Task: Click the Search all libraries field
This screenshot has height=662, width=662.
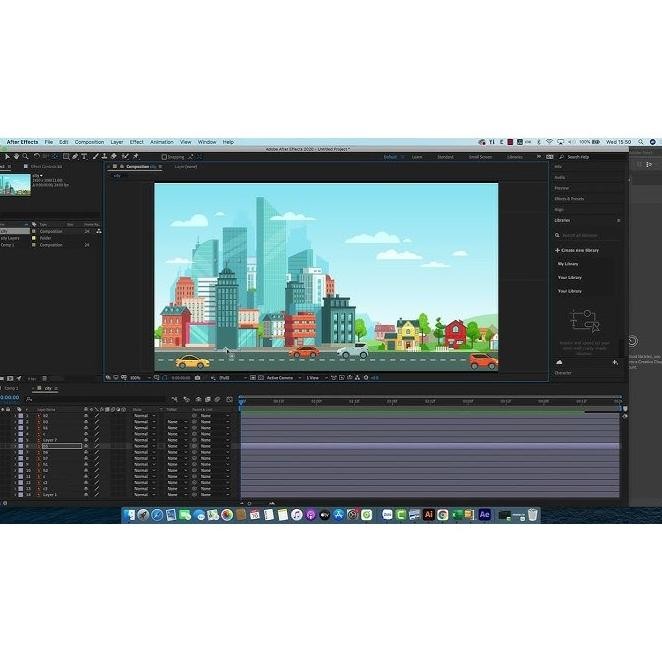Action: click(586, 235)
